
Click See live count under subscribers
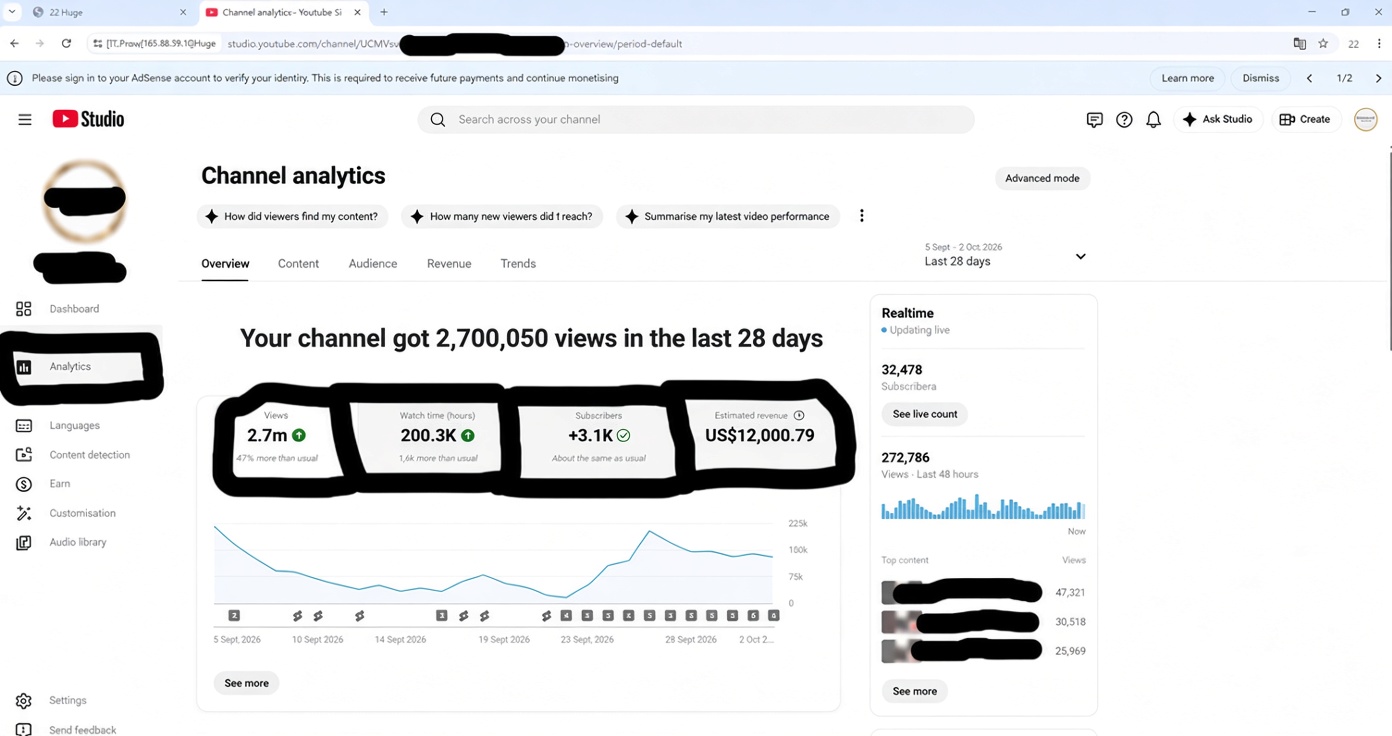click(925, 414)
